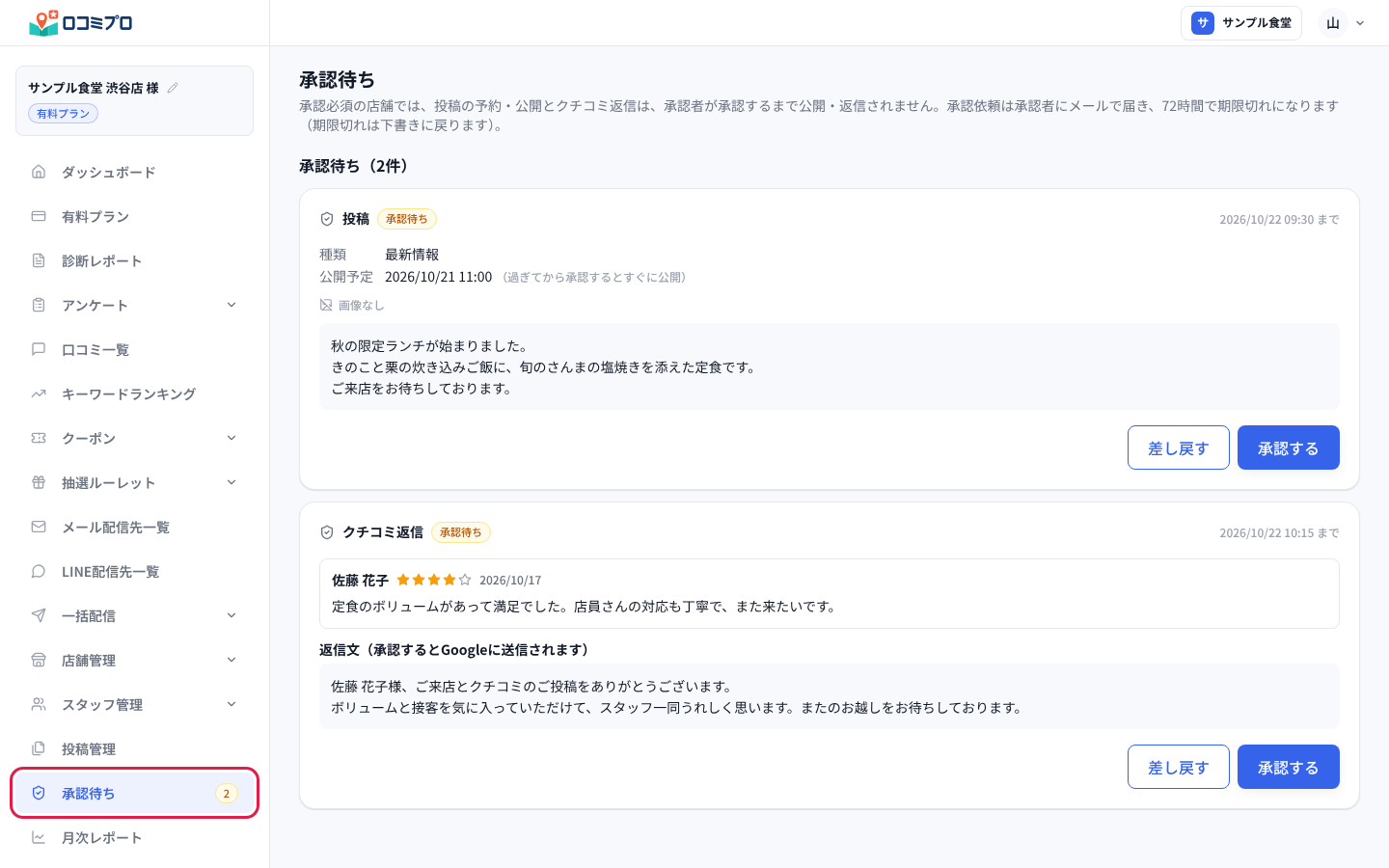
Task: Click the スタッフ管理 people icon
Action: 39,704
